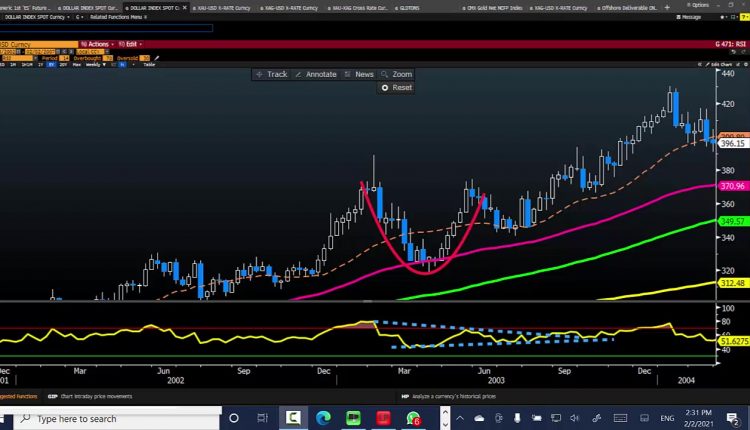Viewport: 750px width, 430px height.
Task: Click the Track crosshair tool
Action: pyautogui.click(x=271, y=74)
